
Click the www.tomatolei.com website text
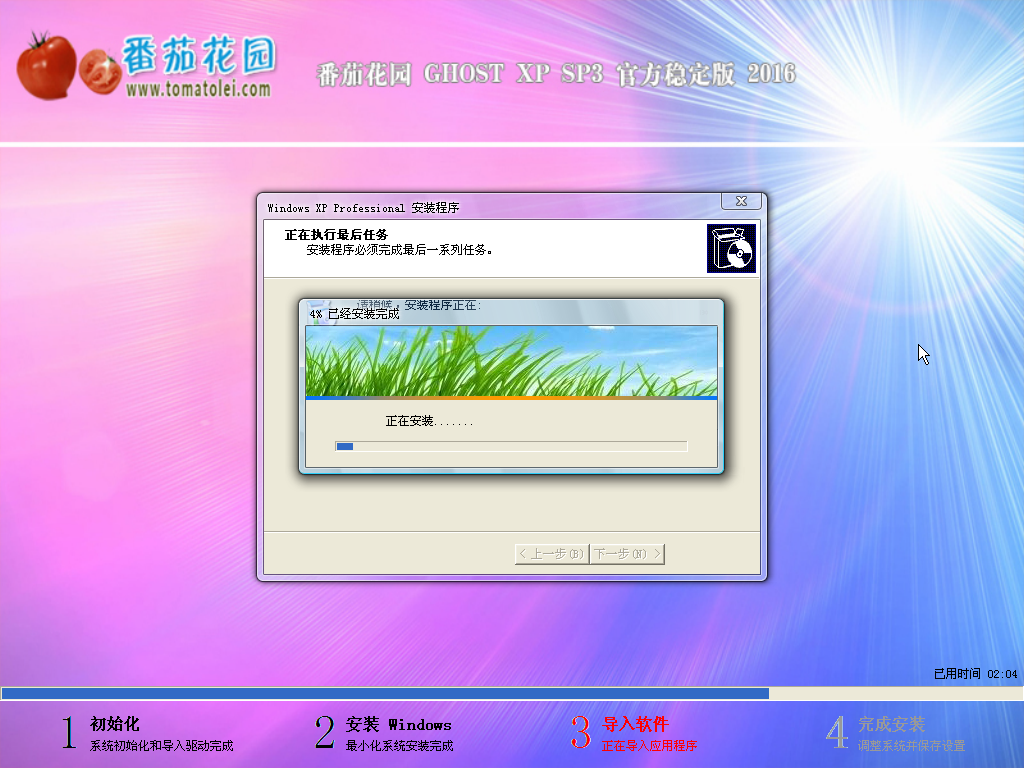point(198,89)
